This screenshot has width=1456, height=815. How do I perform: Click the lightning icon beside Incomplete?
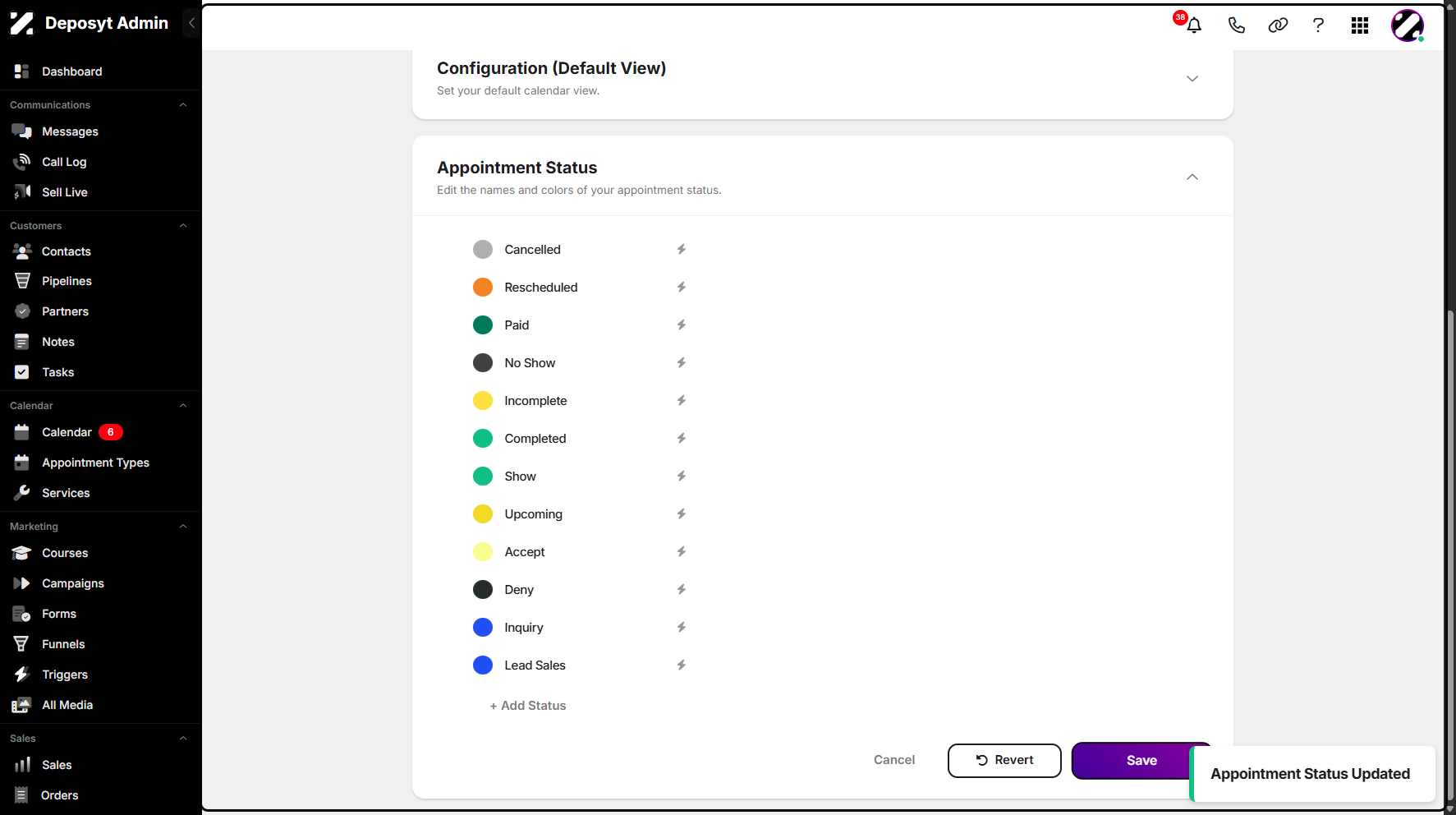point(682,400)
